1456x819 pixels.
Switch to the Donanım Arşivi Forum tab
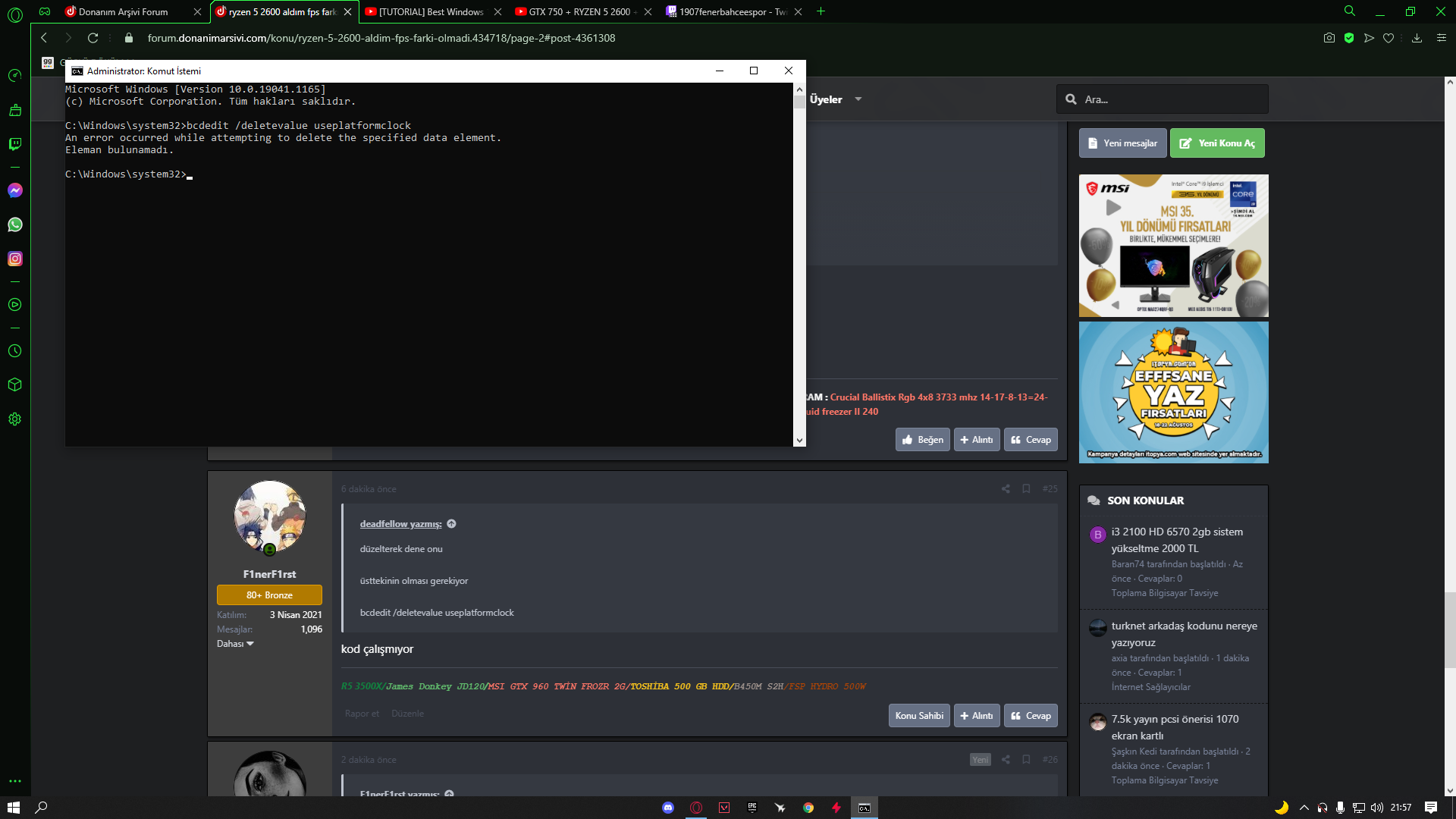point(123,11)
